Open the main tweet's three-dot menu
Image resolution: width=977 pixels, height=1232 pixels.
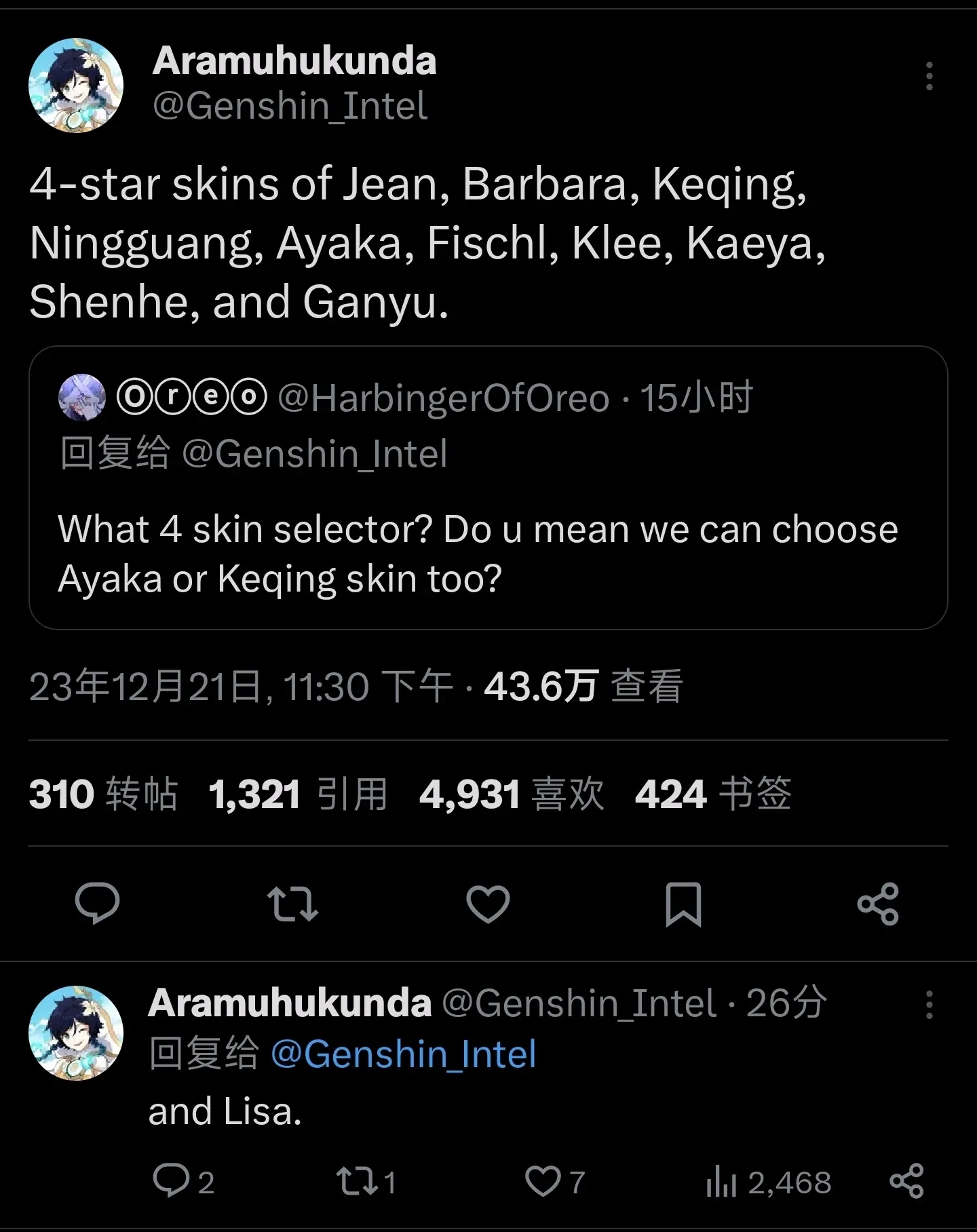930,76
